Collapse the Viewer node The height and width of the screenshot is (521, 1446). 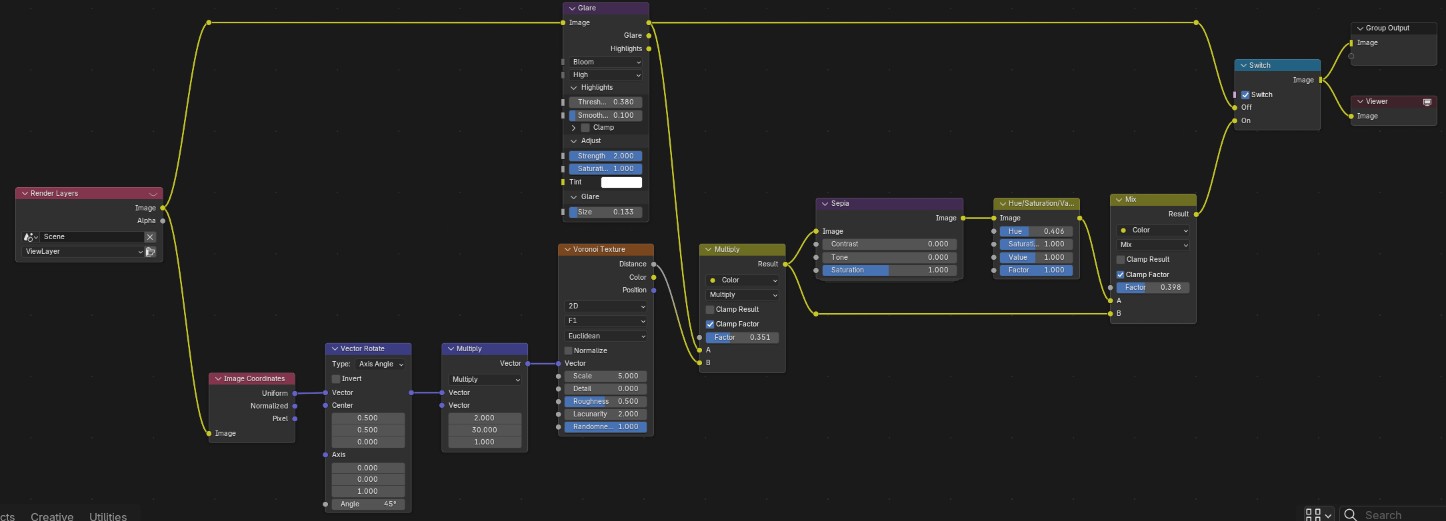coord(1360,102)
